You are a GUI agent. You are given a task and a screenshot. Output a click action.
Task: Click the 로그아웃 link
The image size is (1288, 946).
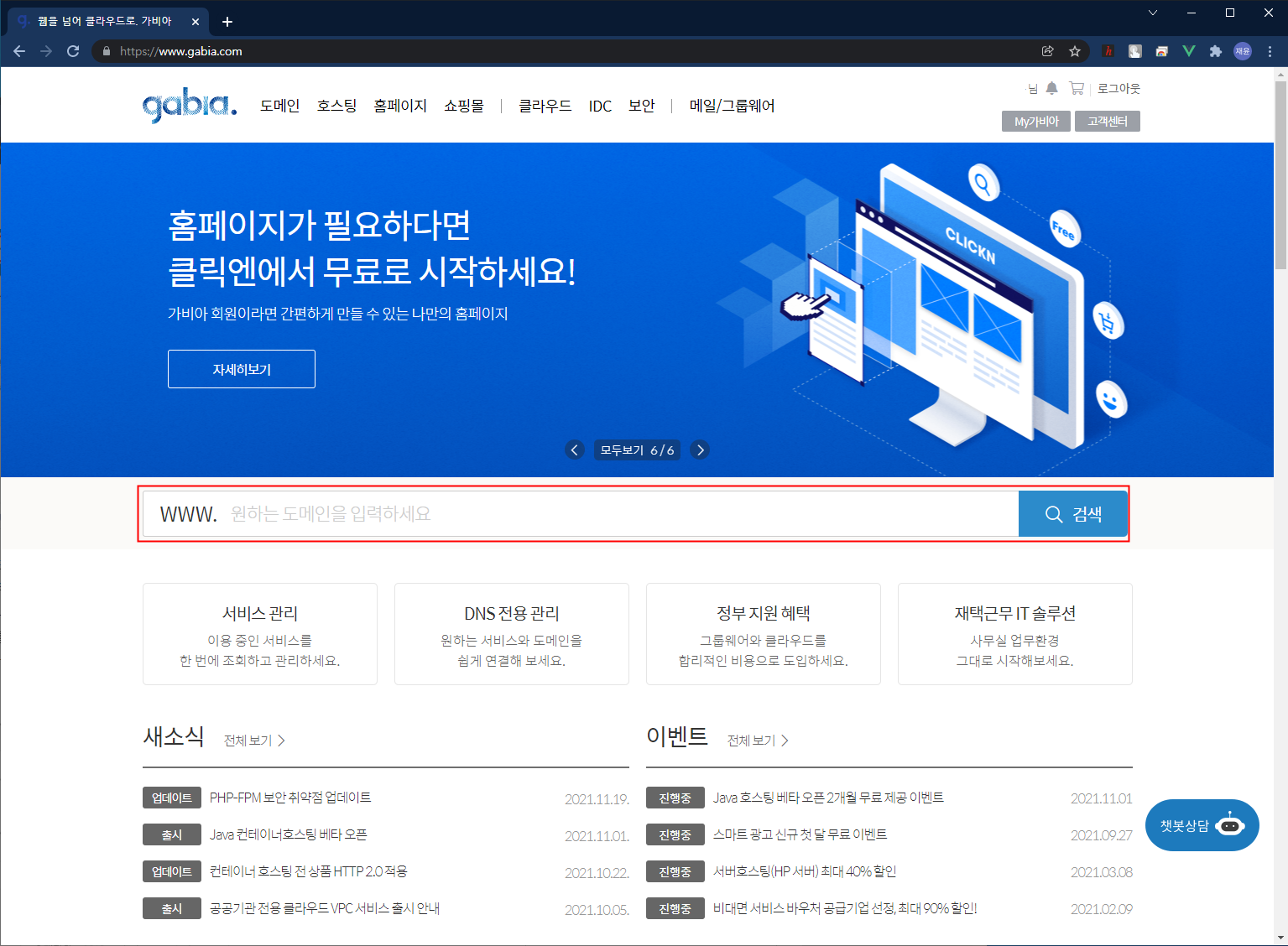(1119, 88)
